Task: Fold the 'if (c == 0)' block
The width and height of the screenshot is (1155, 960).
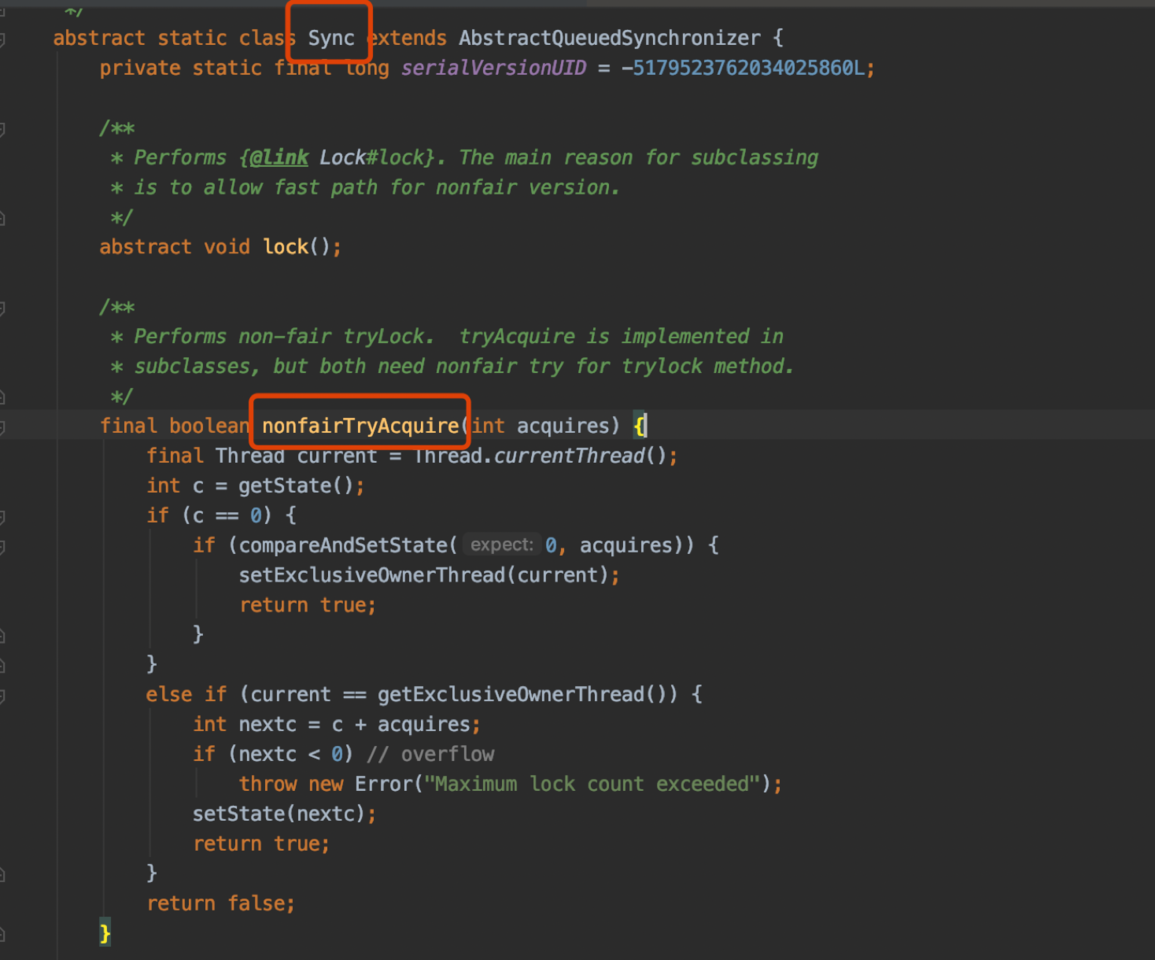Action: click(3, 516)
